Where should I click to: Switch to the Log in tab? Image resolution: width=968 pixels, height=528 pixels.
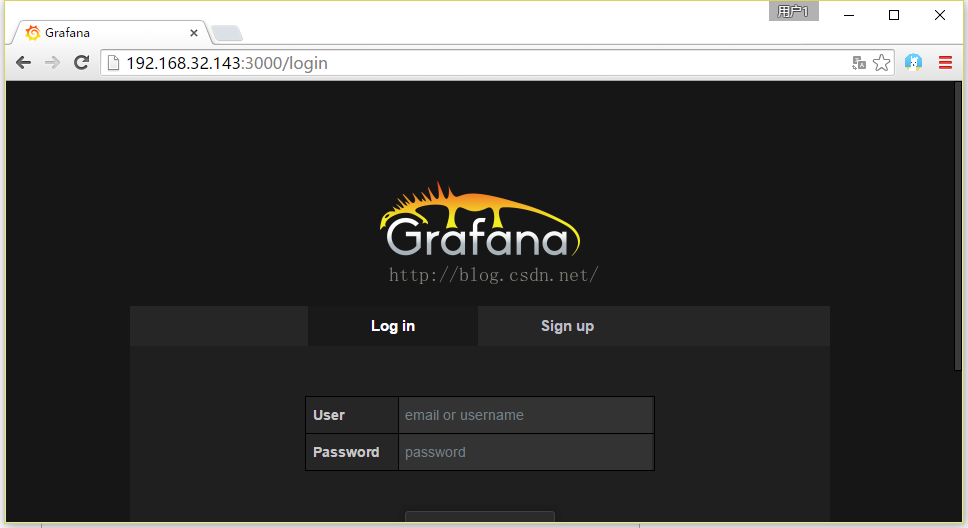click(393, 326)
